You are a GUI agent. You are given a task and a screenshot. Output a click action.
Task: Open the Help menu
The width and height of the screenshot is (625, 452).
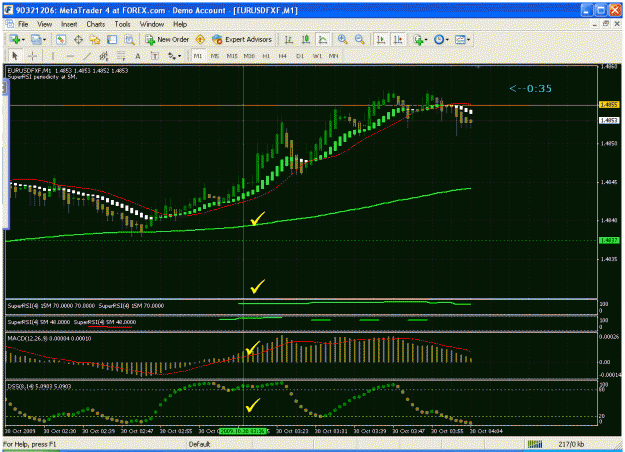click(x=180, y=24)
